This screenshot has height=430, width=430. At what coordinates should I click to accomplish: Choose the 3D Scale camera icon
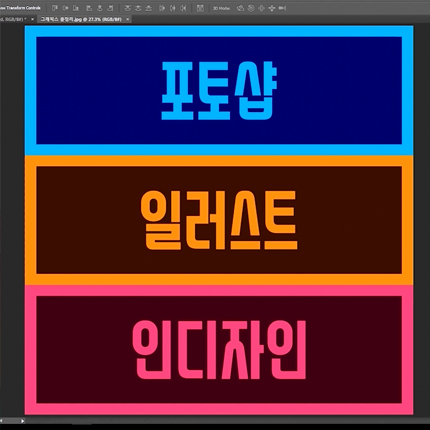(x=282, y=8)
